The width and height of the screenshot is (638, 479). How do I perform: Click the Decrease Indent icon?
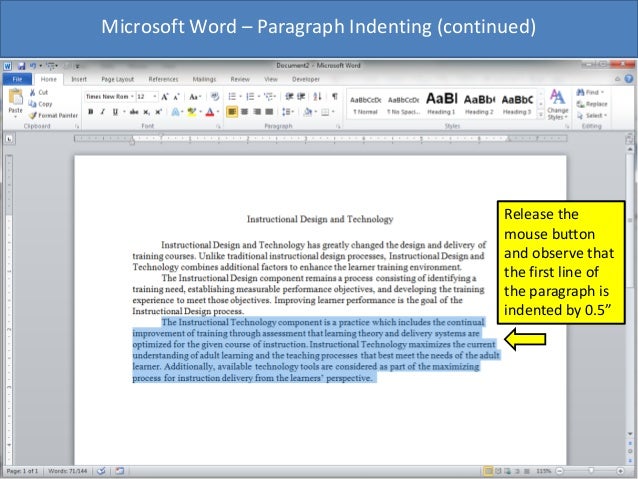[289, 96]
